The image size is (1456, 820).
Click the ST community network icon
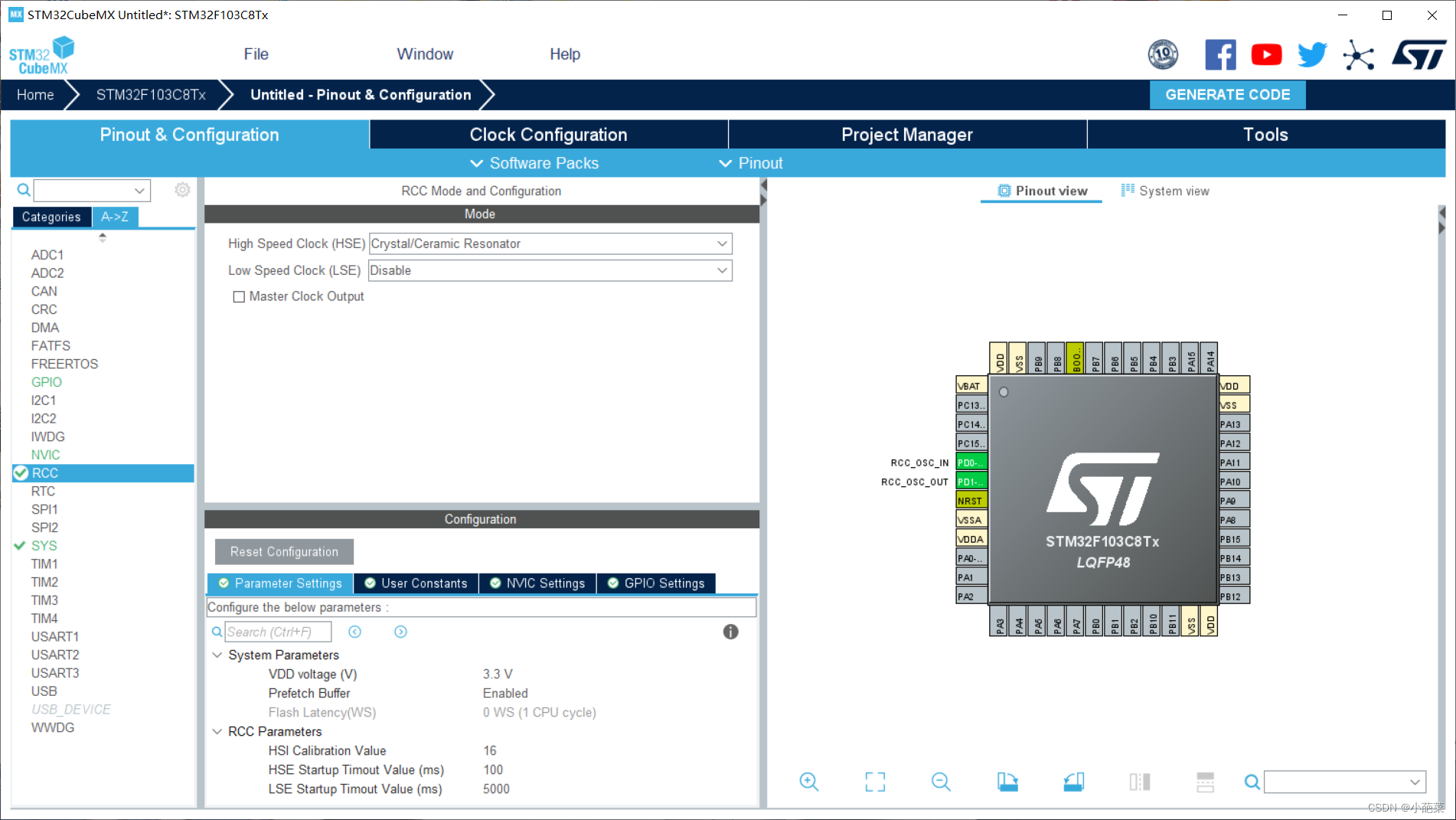tap(1359, 54)
